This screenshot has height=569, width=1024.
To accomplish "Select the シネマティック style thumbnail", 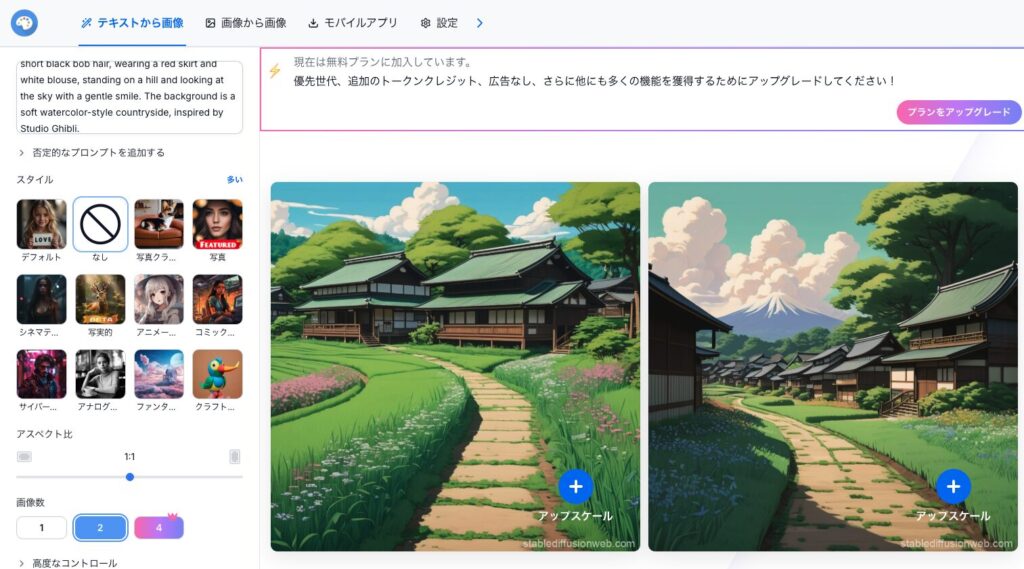I will (x=41, y=300).
